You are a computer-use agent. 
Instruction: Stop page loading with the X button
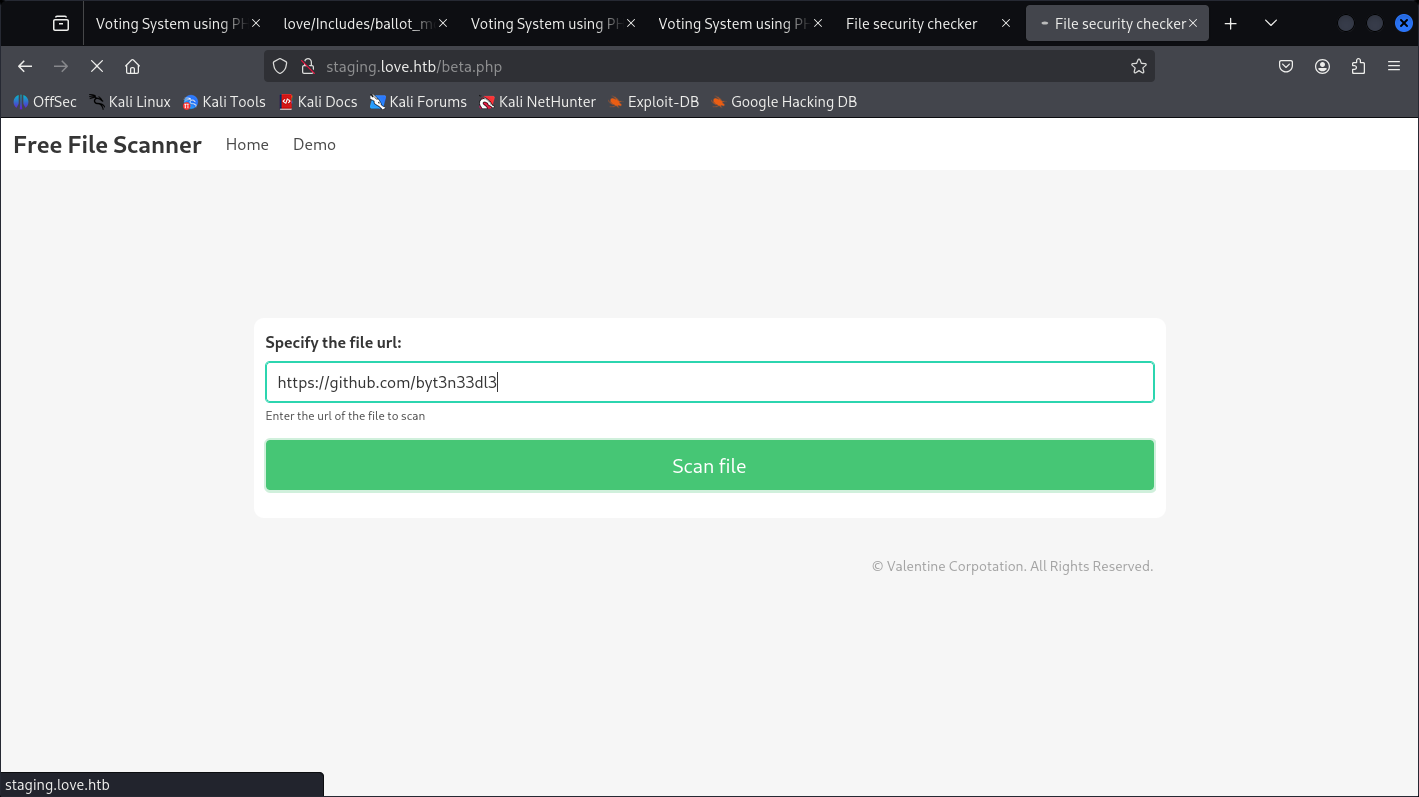[97, 66]
